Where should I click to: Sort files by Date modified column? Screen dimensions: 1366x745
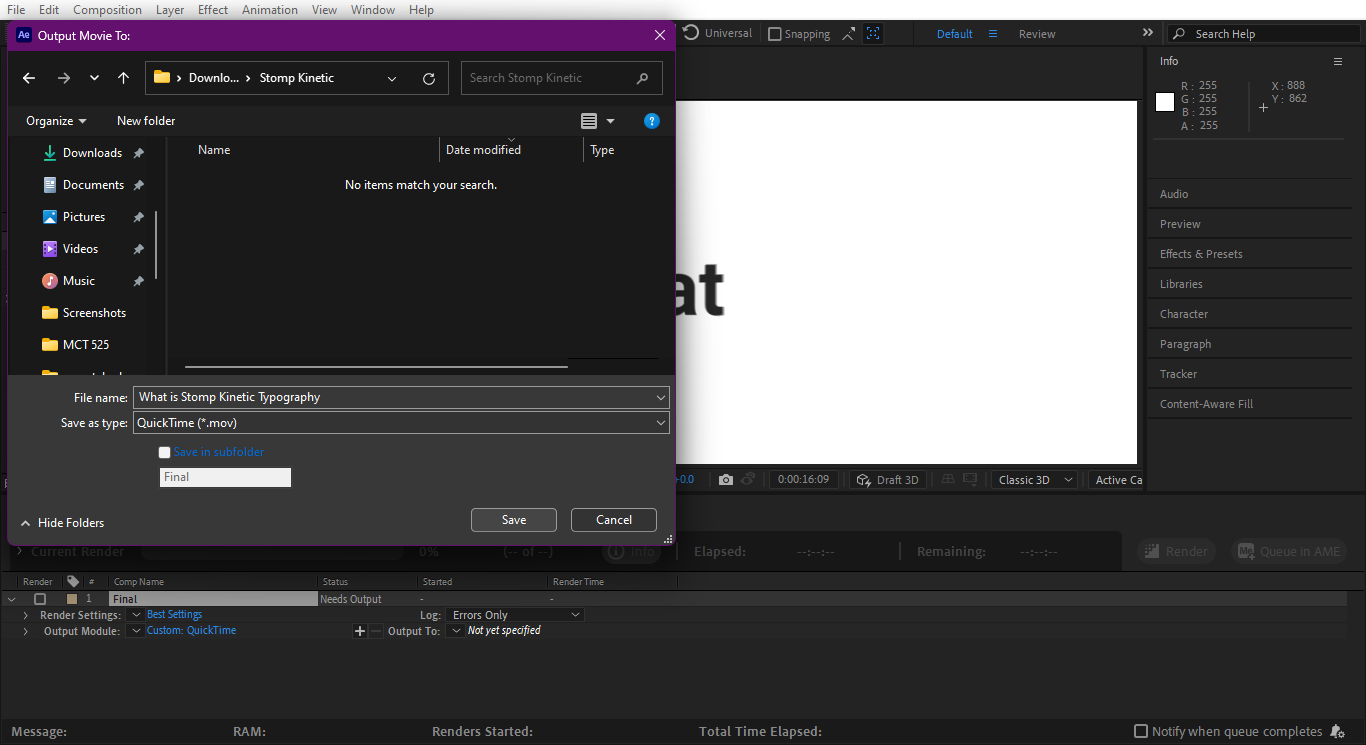coord(483,150)
